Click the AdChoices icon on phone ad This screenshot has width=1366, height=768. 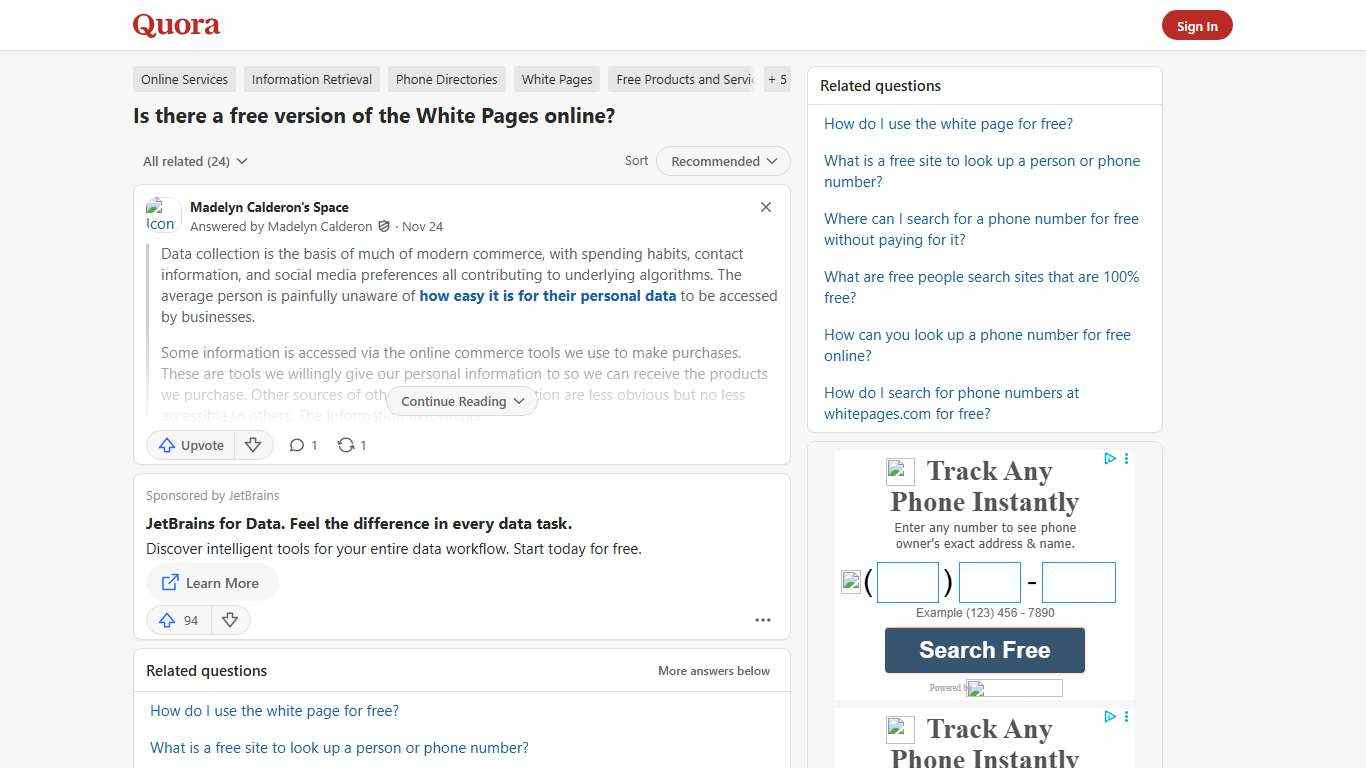[1110, 459]
